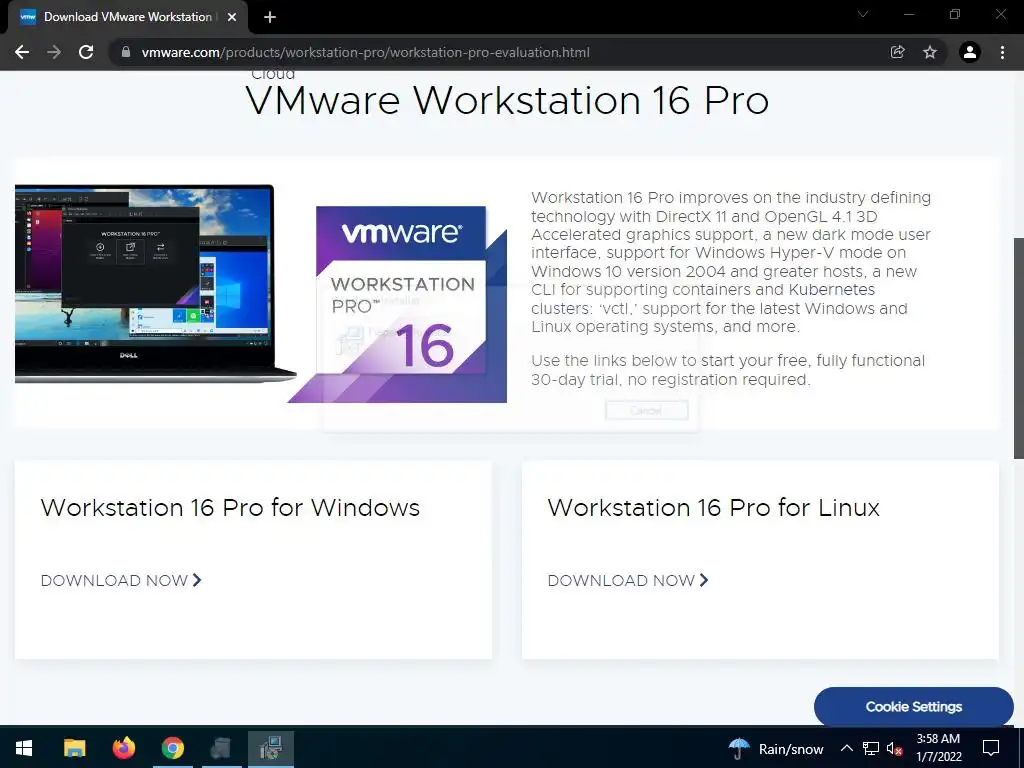The width and height of the screenshot is (1024, 768).
Task: Open File Explorer from taskbar
Action: pos(74,748)
